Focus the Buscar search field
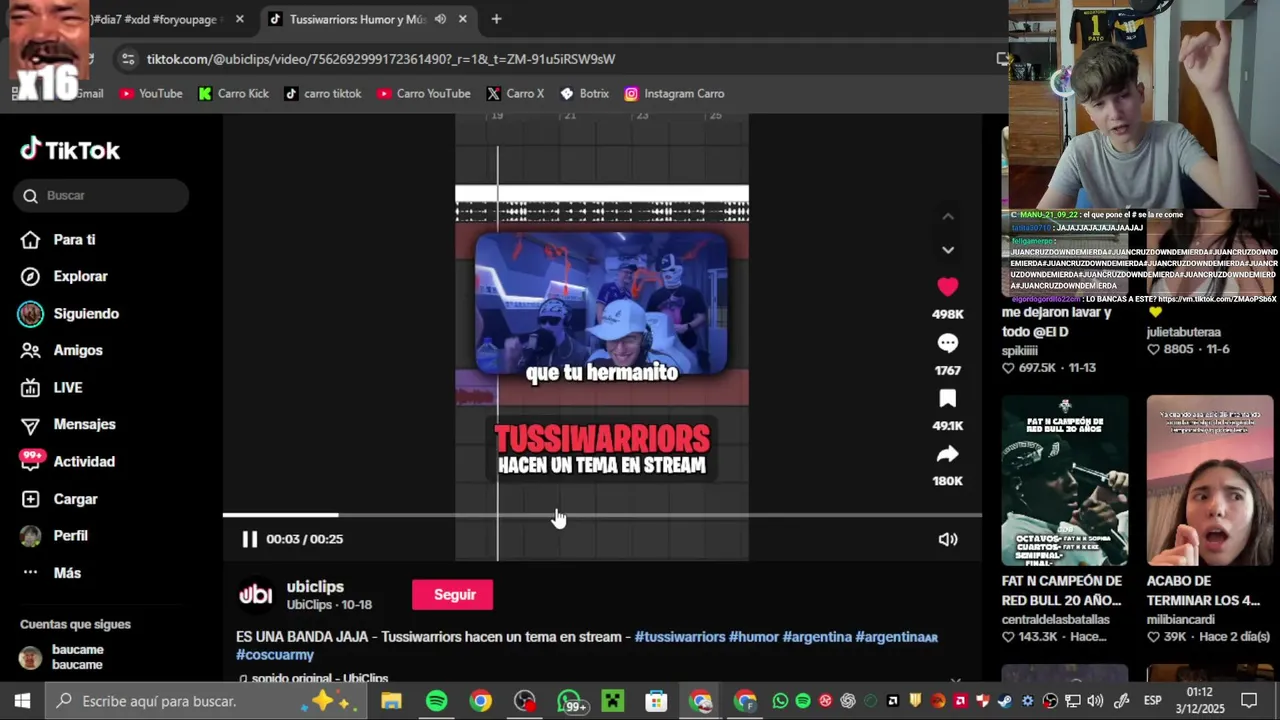 [x=101, y=195]
